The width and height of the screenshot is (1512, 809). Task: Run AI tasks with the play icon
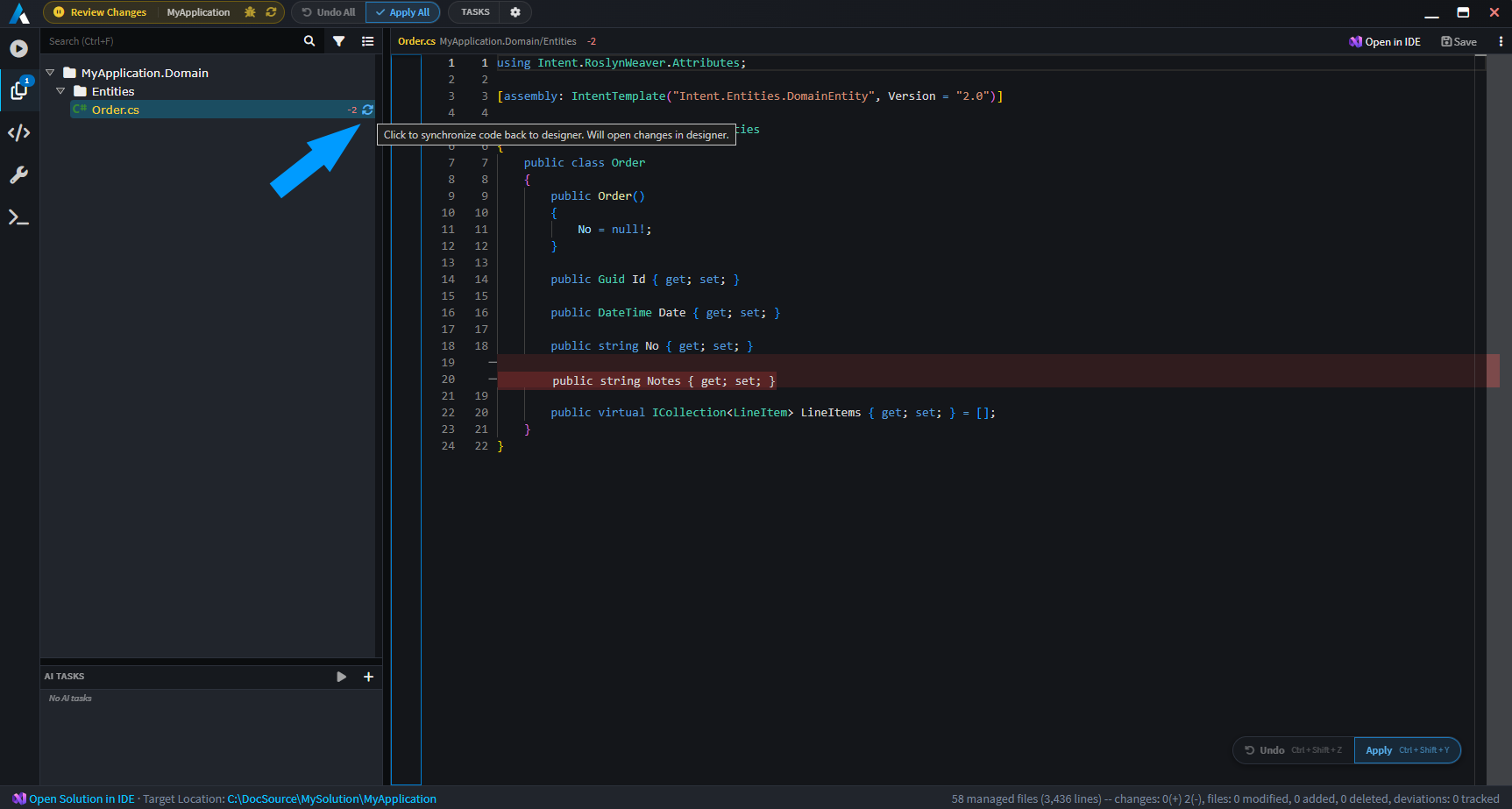pyautogui.click(x=342, y=677)
